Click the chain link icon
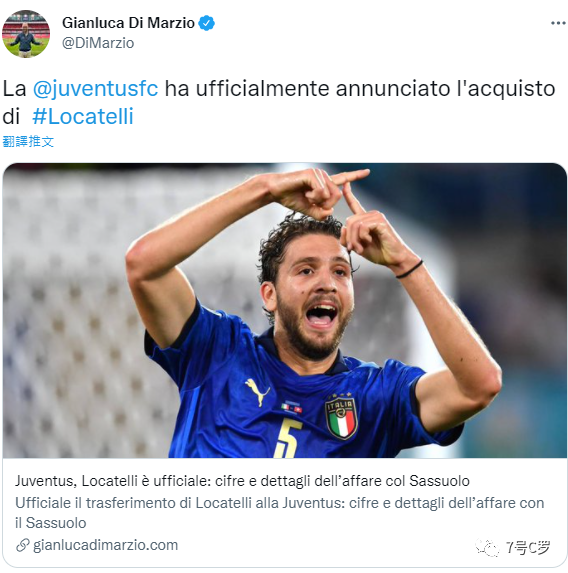568x573 pixels. click(23, 545)
